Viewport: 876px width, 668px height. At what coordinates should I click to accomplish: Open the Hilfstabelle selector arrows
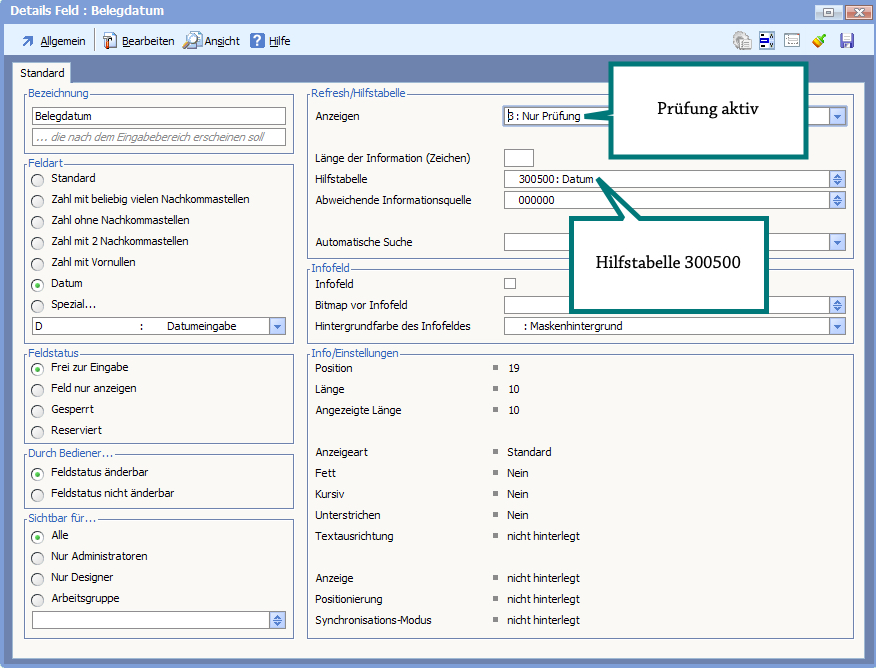[x=838, y=179]
